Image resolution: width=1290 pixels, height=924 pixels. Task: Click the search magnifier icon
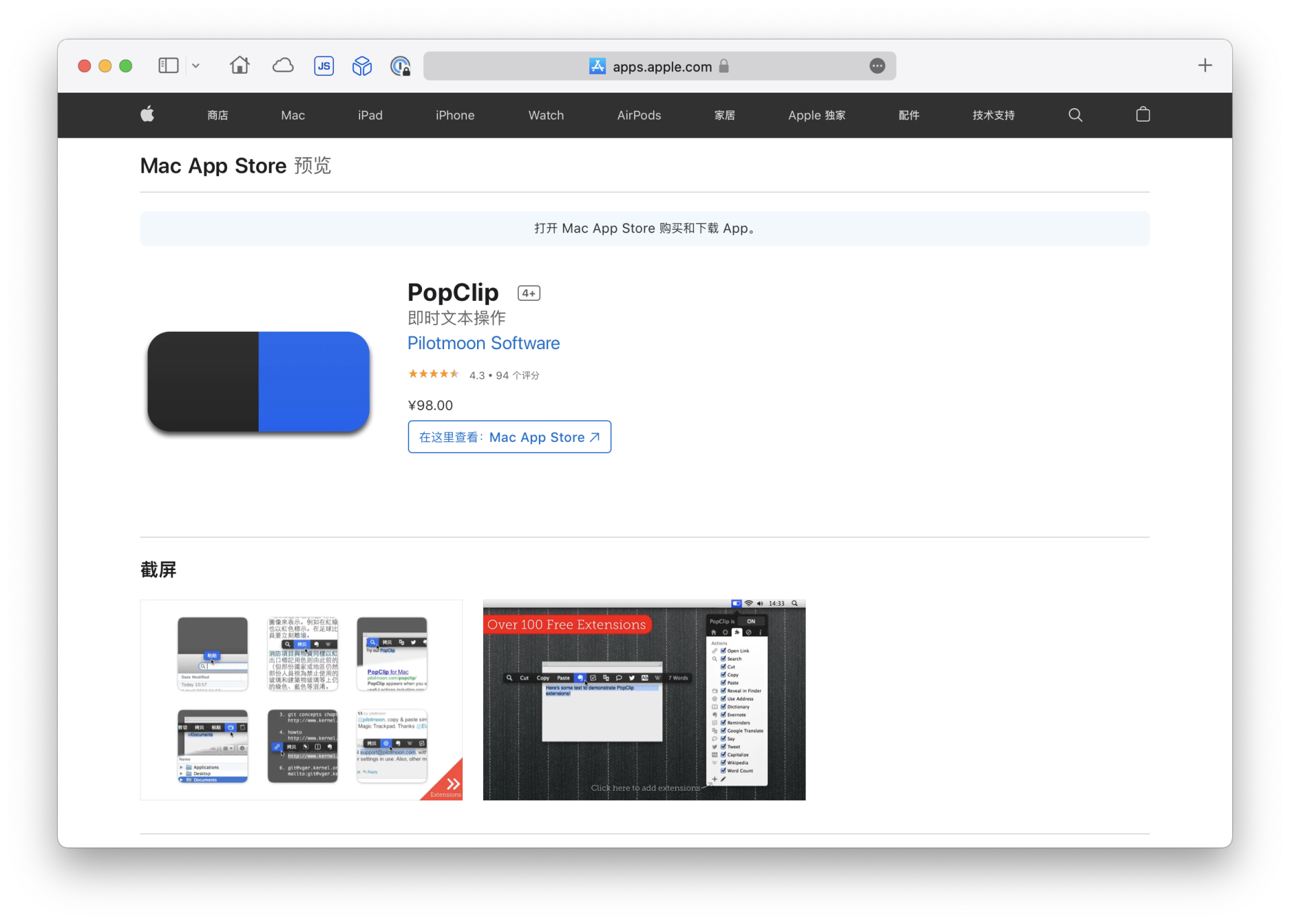1075,115
